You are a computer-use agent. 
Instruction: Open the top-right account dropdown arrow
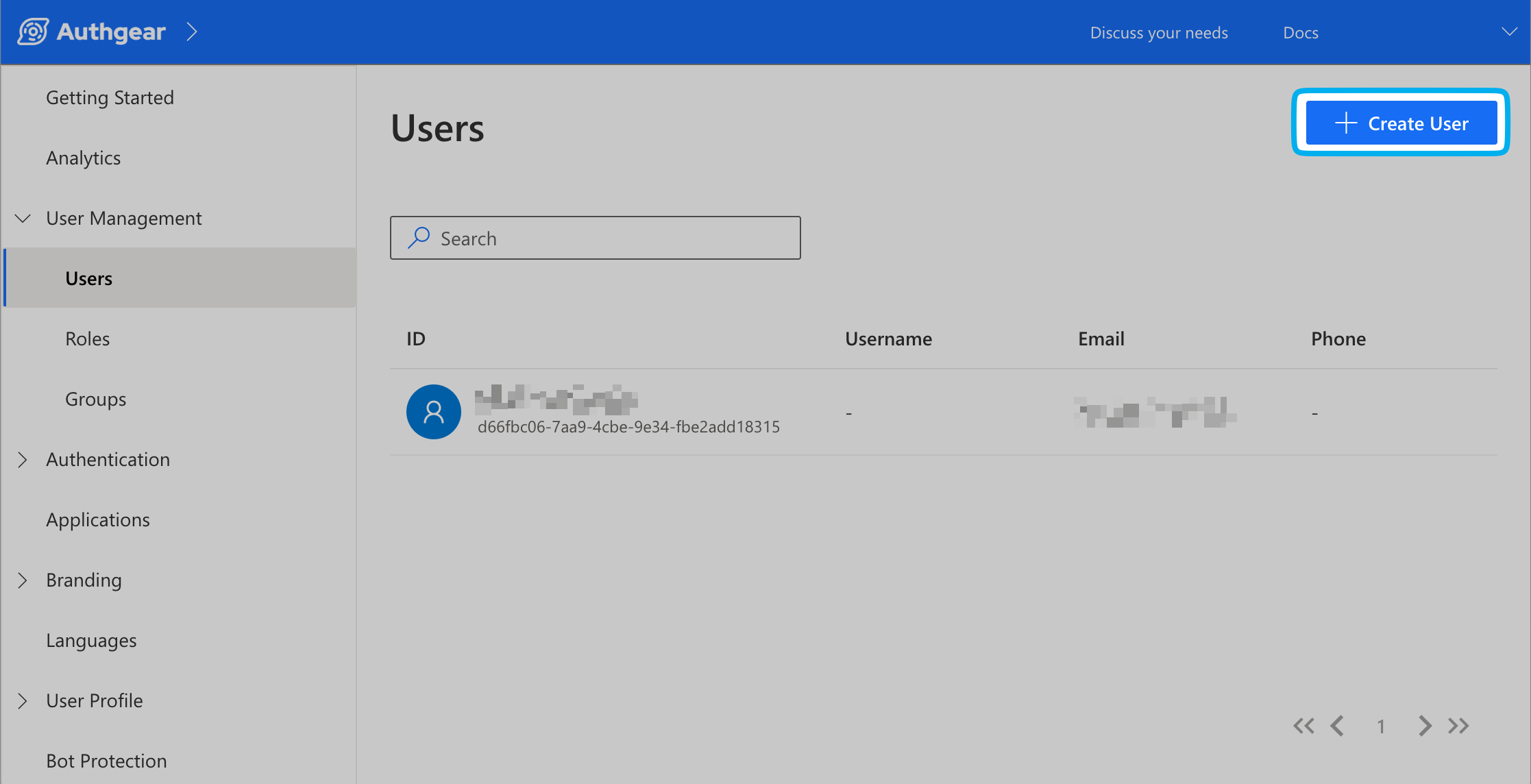1509,32
